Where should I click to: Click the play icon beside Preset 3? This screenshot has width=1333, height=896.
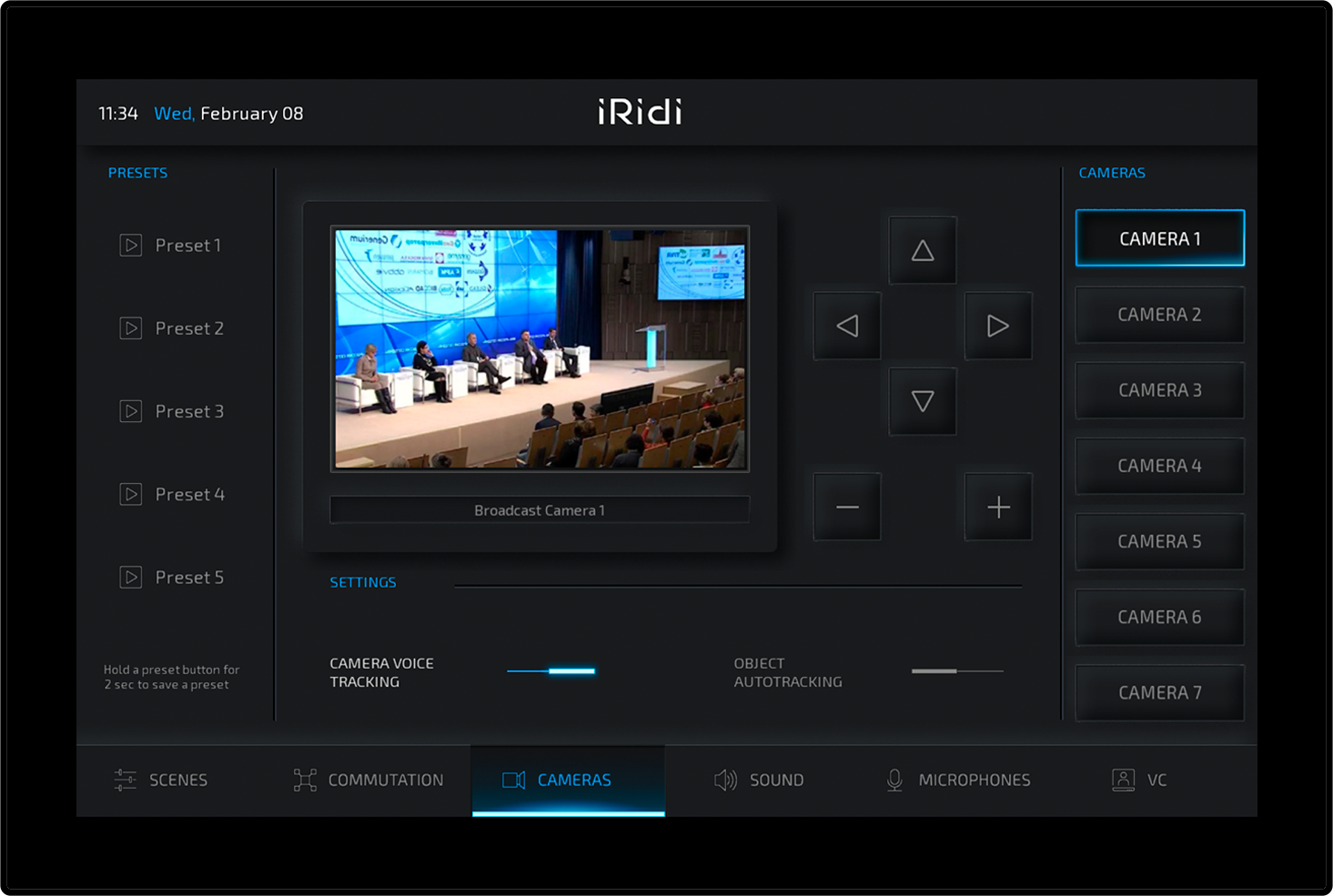(131, 411)
